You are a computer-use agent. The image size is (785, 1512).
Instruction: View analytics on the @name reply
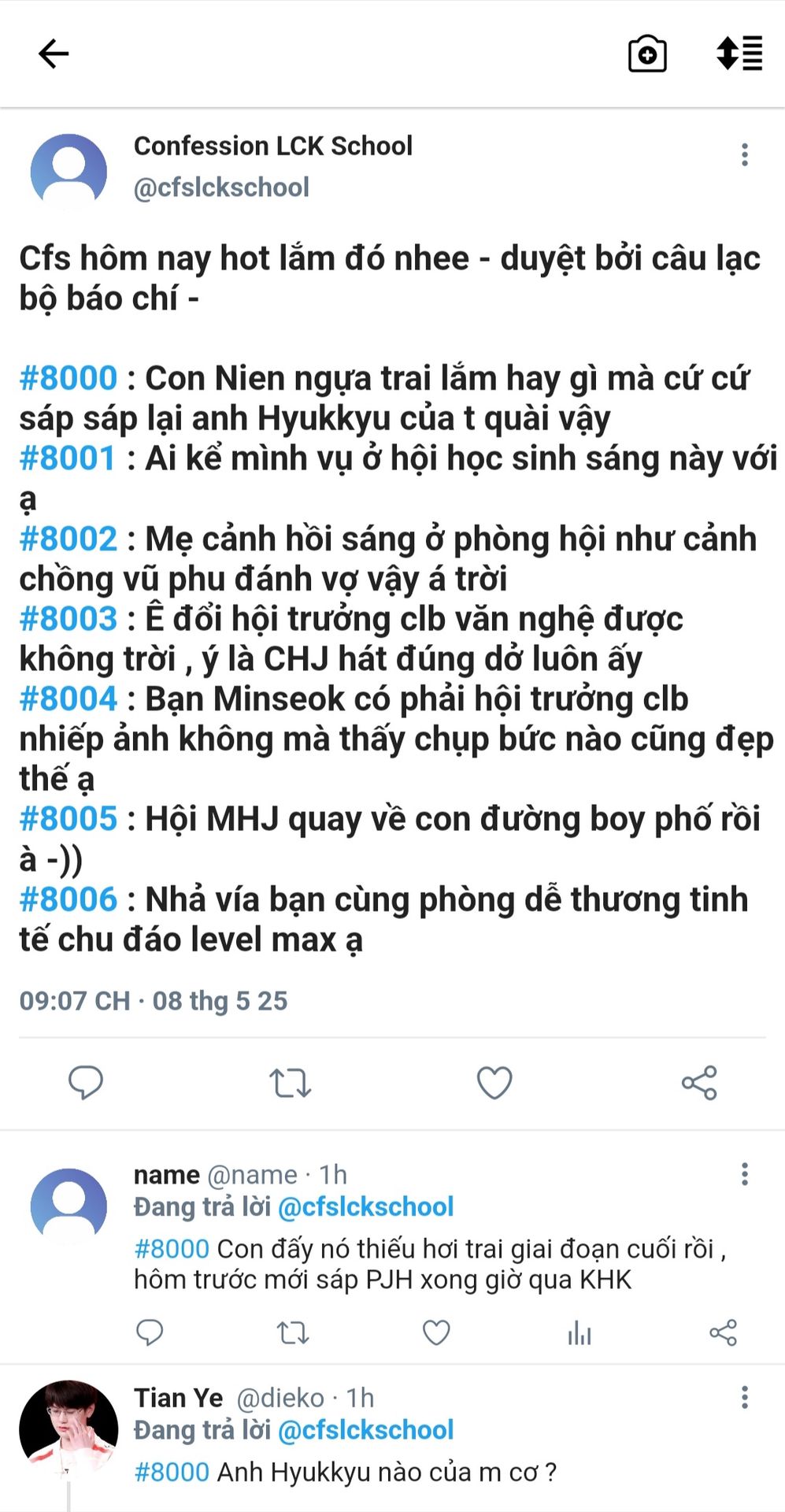coord(579,1332)
